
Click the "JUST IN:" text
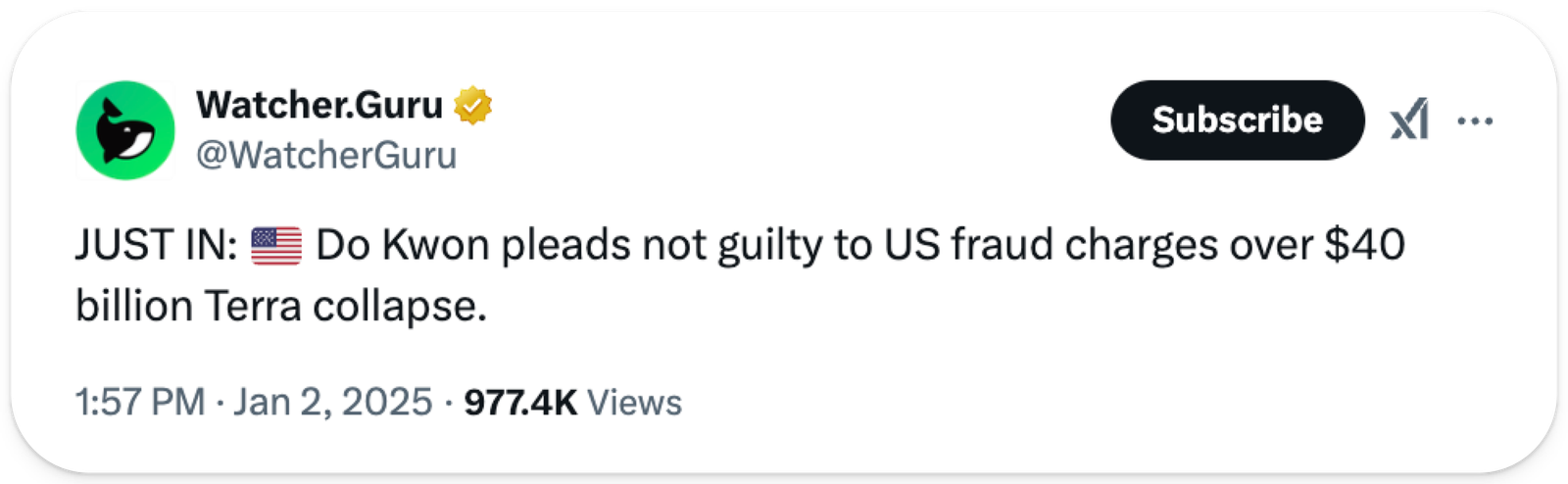157,245
